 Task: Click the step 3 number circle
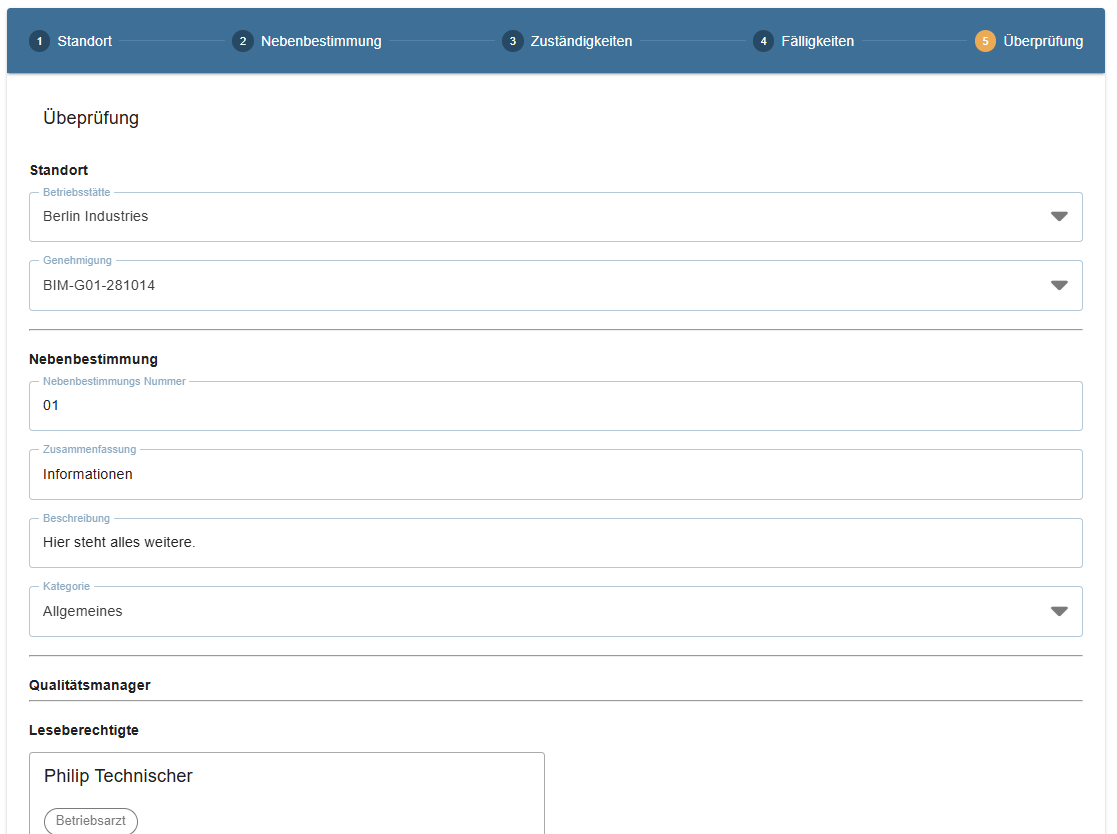pos(513,41)
